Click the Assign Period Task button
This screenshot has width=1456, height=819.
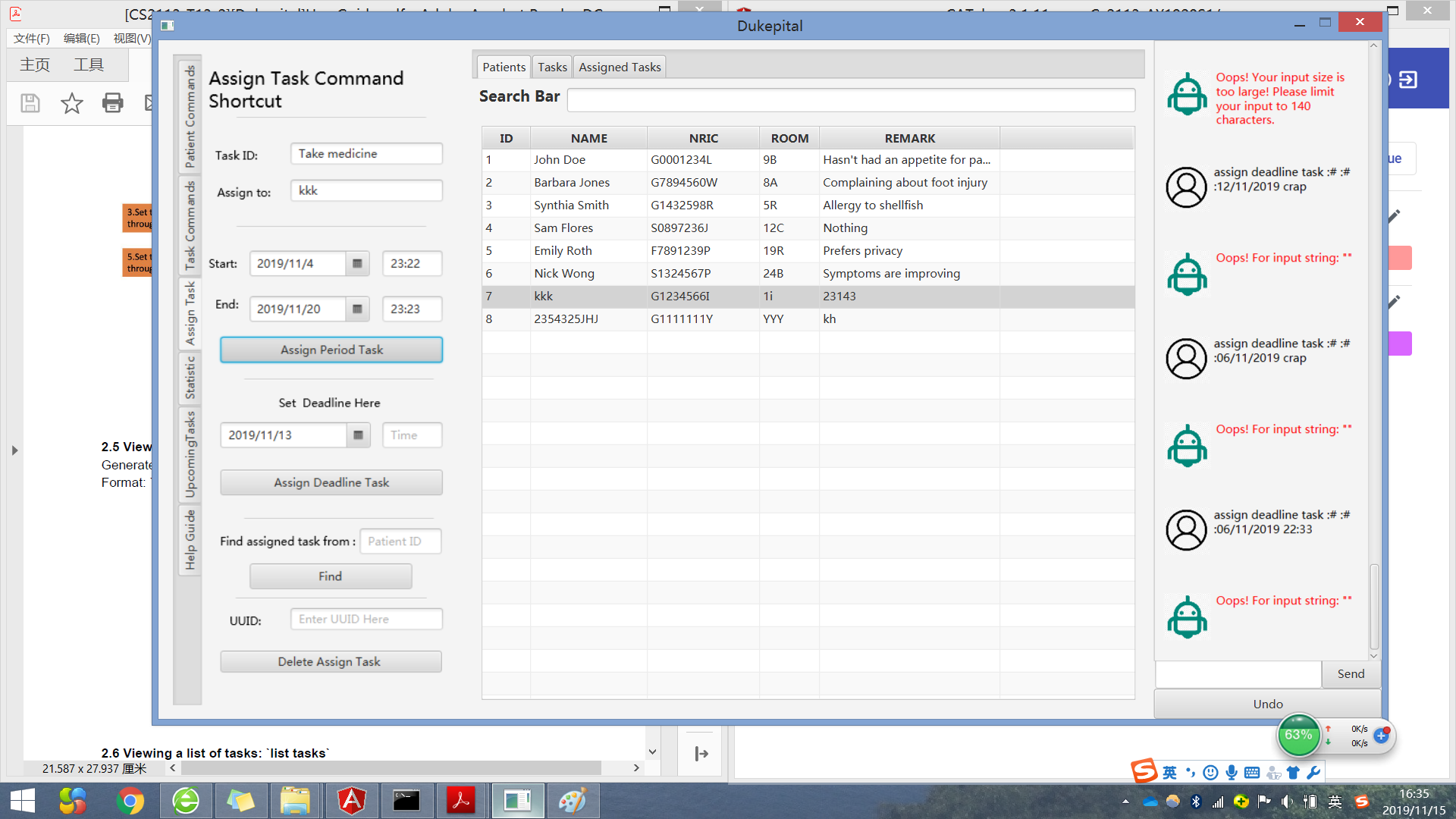tap(331, 350)
